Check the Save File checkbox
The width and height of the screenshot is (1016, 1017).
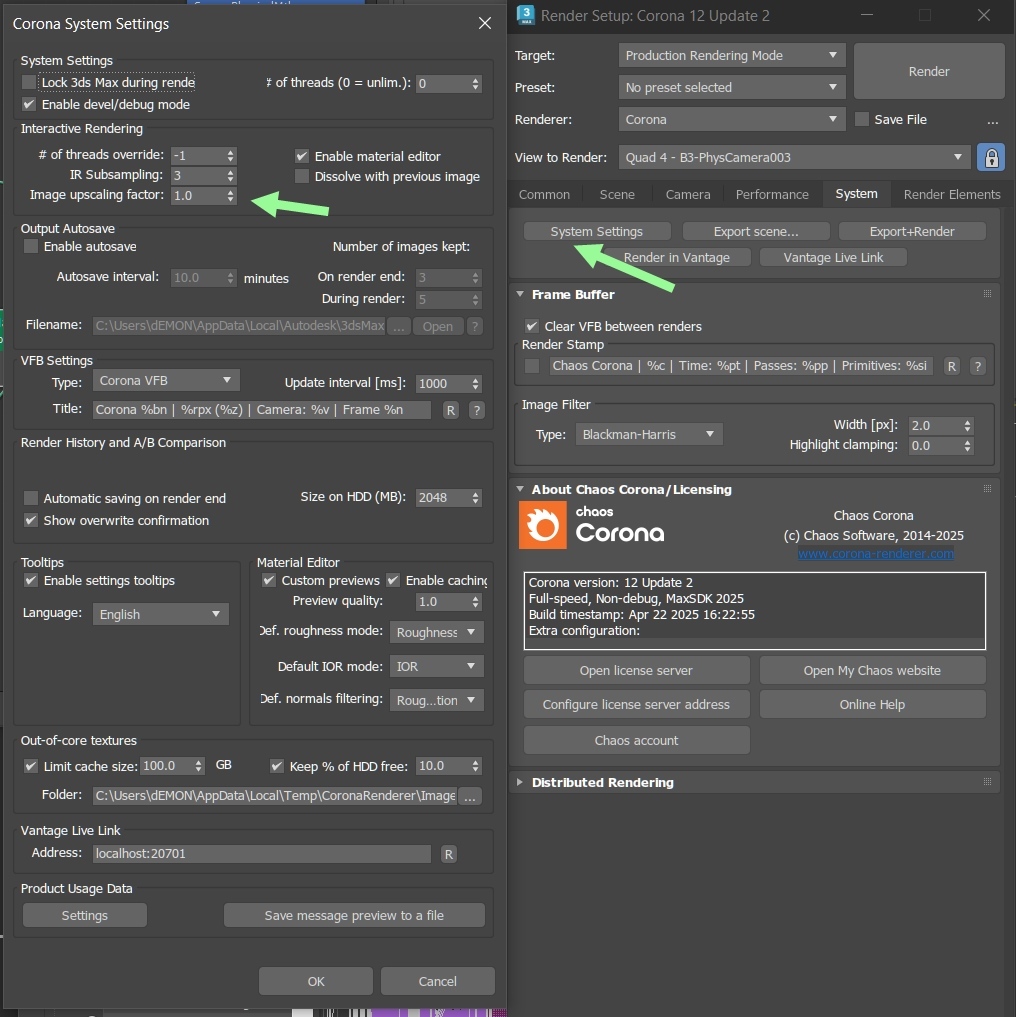862,119
